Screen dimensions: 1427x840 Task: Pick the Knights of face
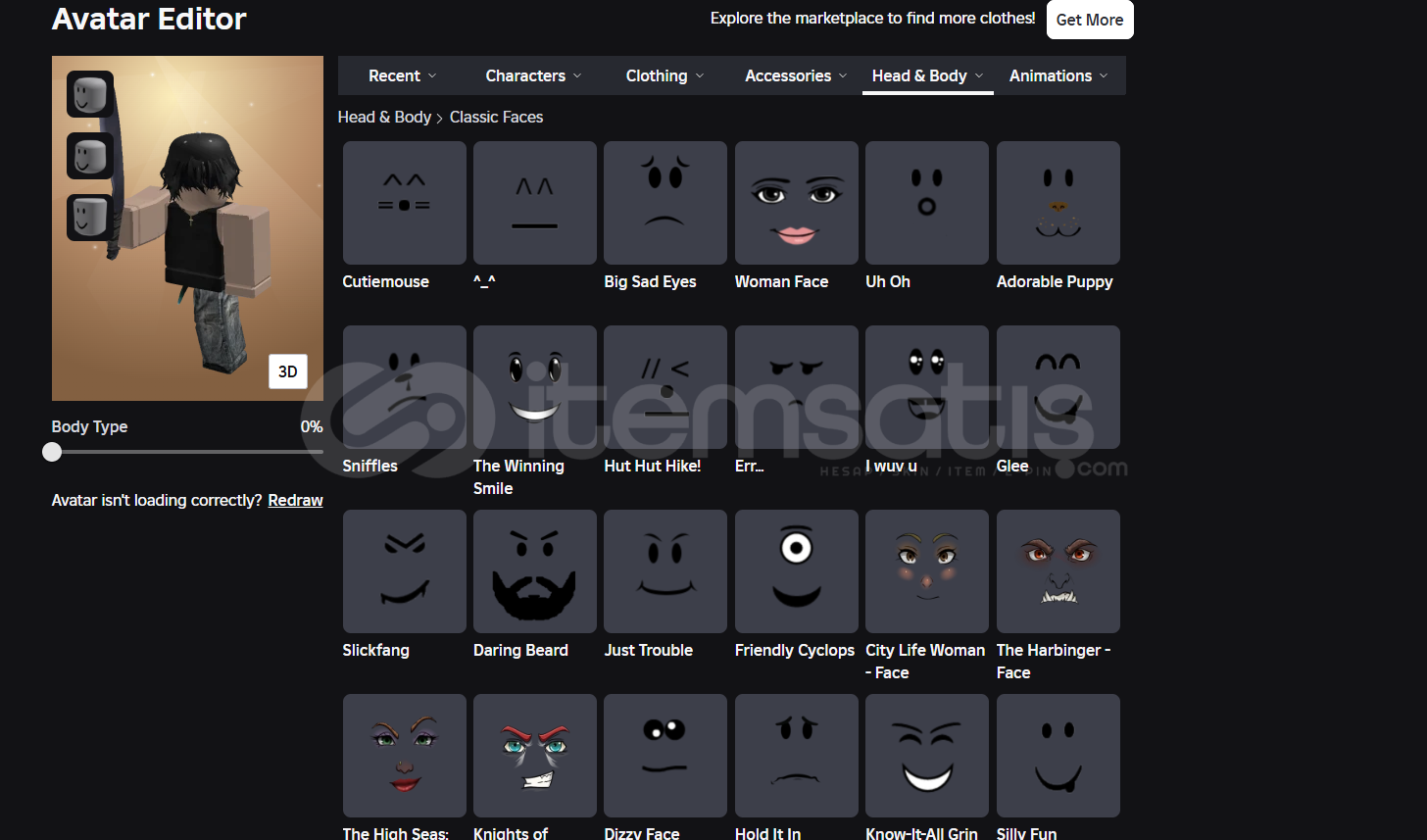click(x=534, y=756)
